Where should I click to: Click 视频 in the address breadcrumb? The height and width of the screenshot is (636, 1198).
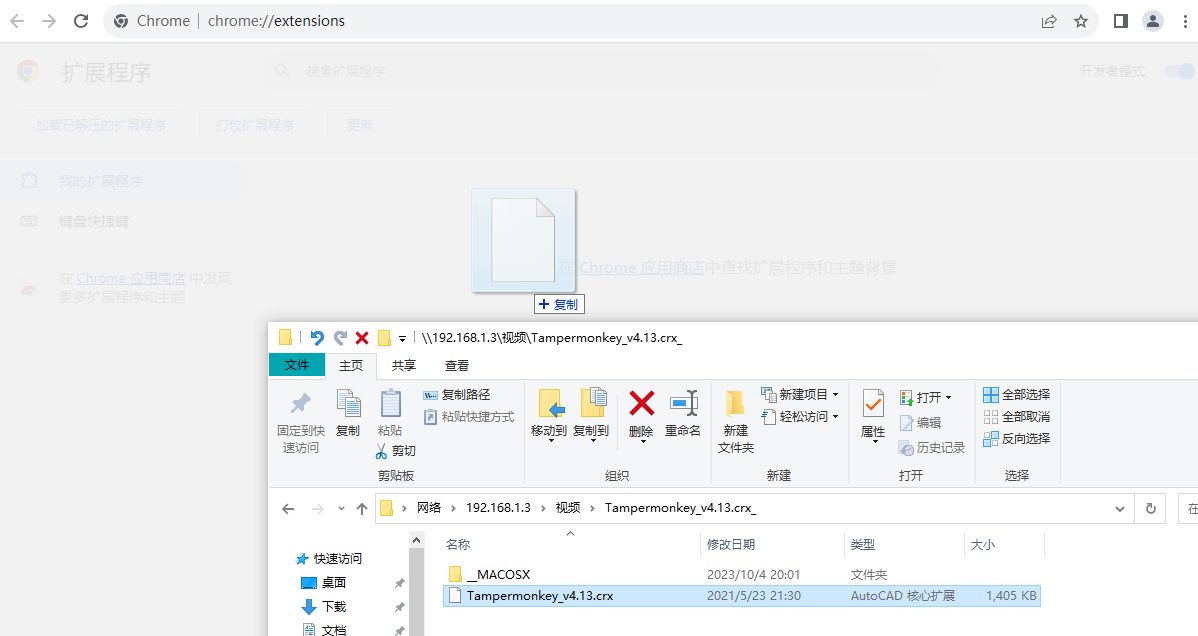tap(568, 508)
